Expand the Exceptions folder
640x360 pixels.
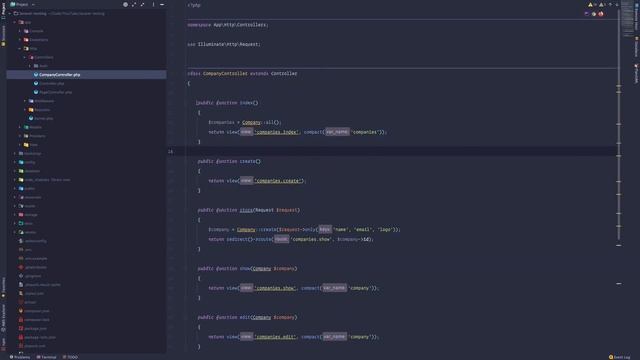[x=20, y=40]
